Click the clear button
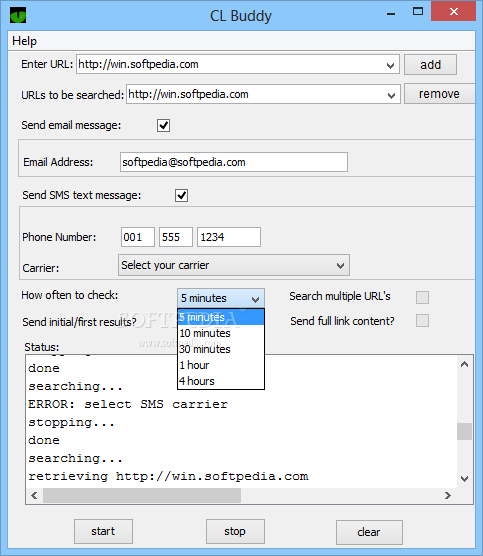This screenshot has width=483, height=556. [369, 532]
